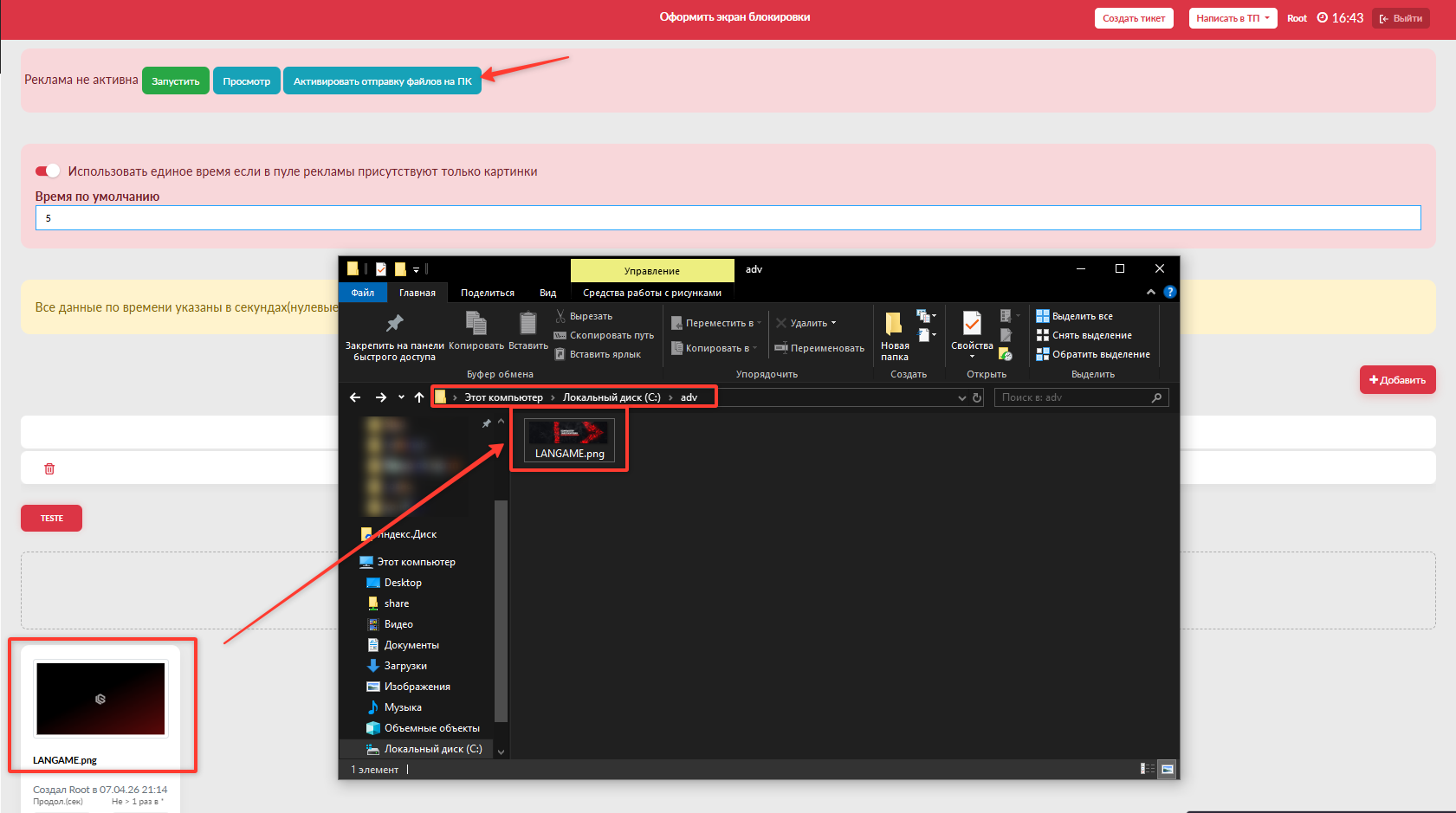Screen dimensions: 1456x813
Task: Choose Скопировать путь in Explorer ribbon
Action: tap(604, 335)
